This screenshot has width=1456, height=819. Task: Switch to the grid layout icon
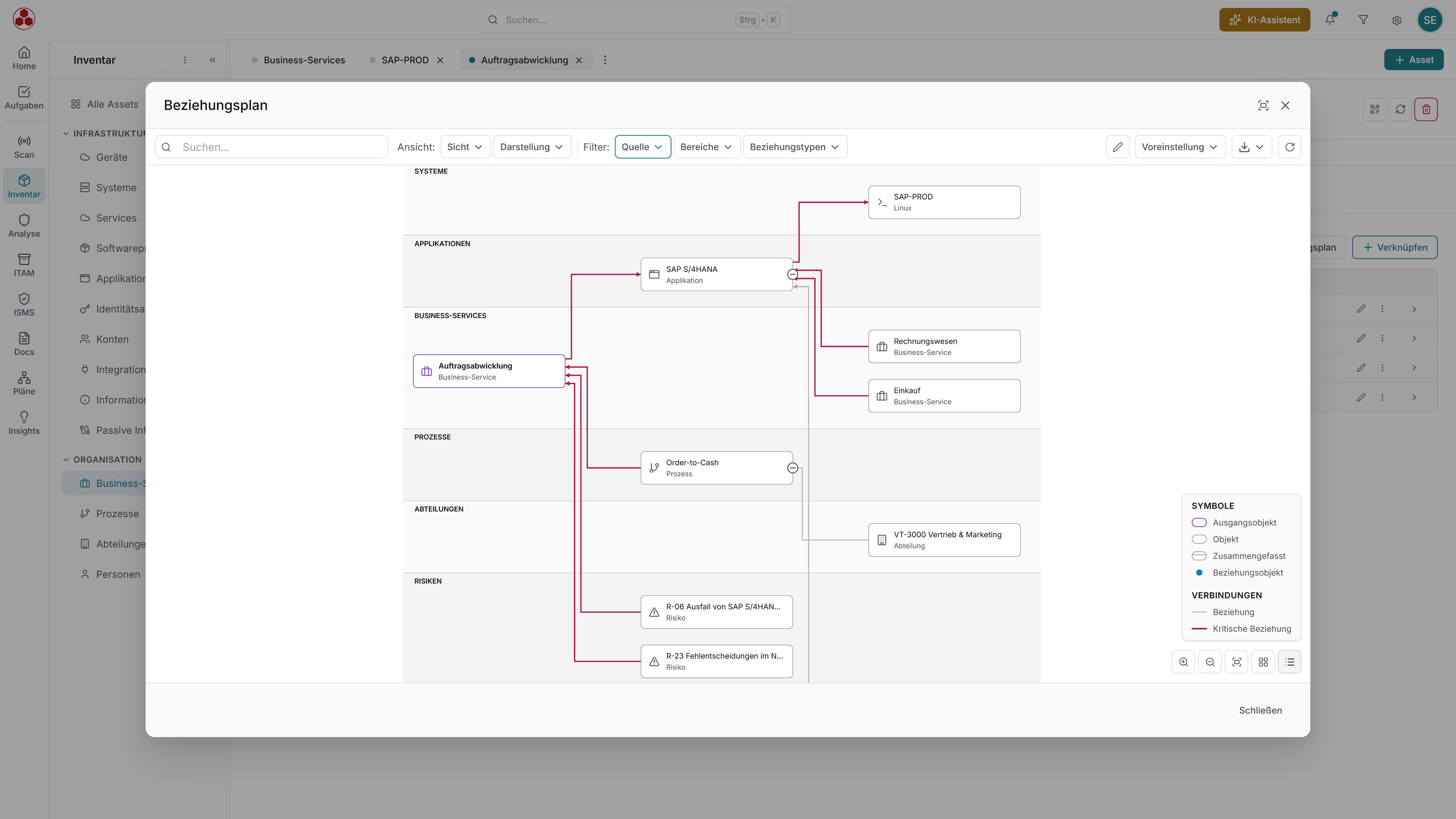(1263, 662)
